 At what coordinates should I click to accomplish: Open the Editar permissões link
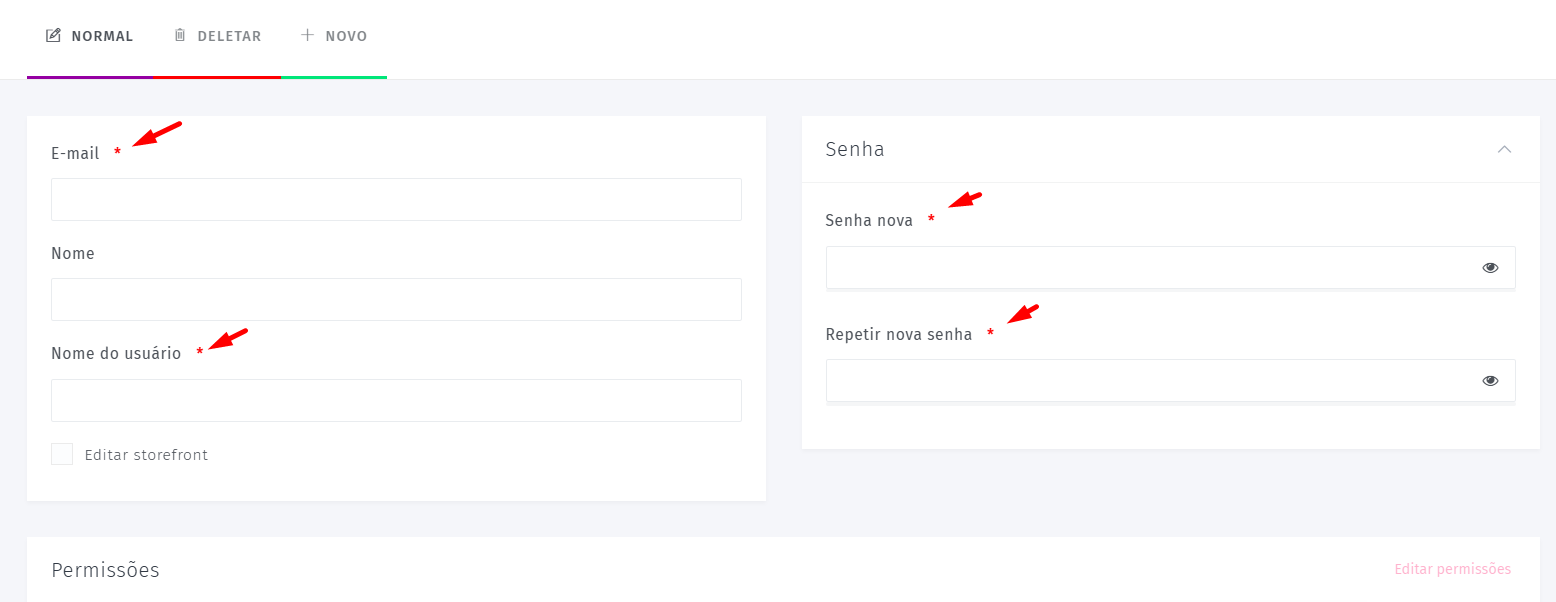click(1452, 569)
